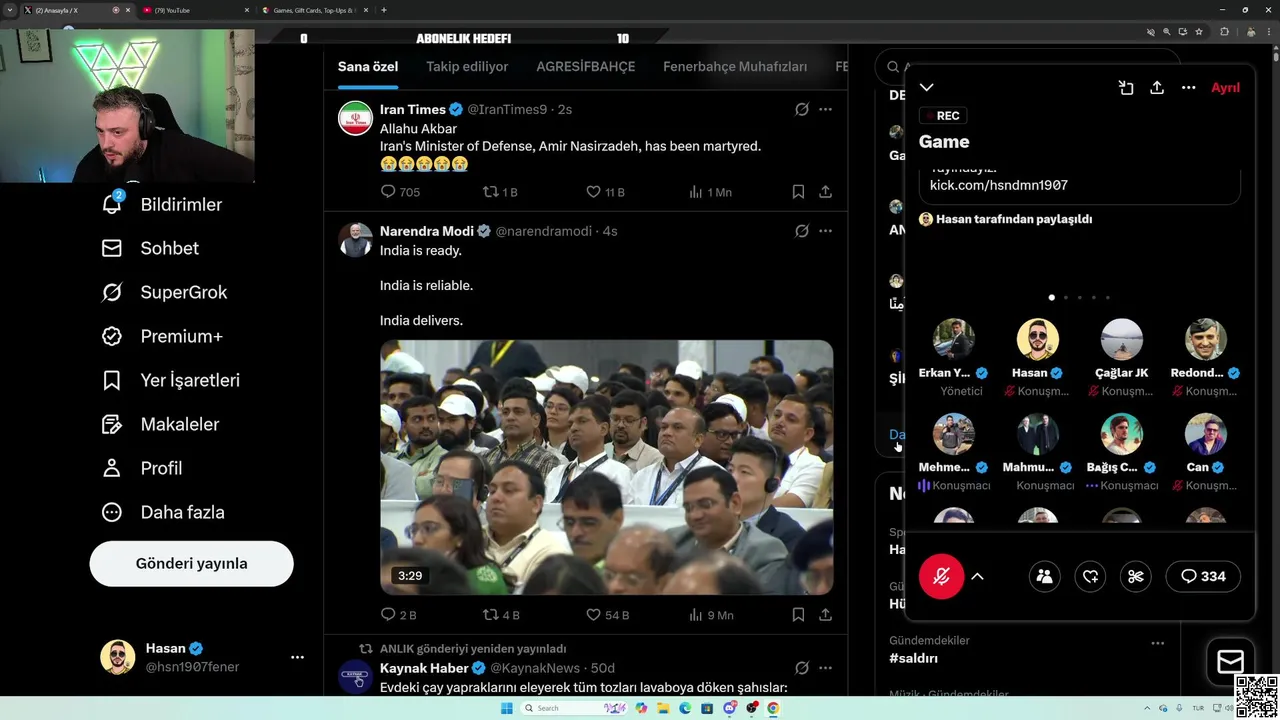The width and height of the screenshot is (1280, 720).
Task: Open floating messages envelope button
Action: click(1230, 662)
